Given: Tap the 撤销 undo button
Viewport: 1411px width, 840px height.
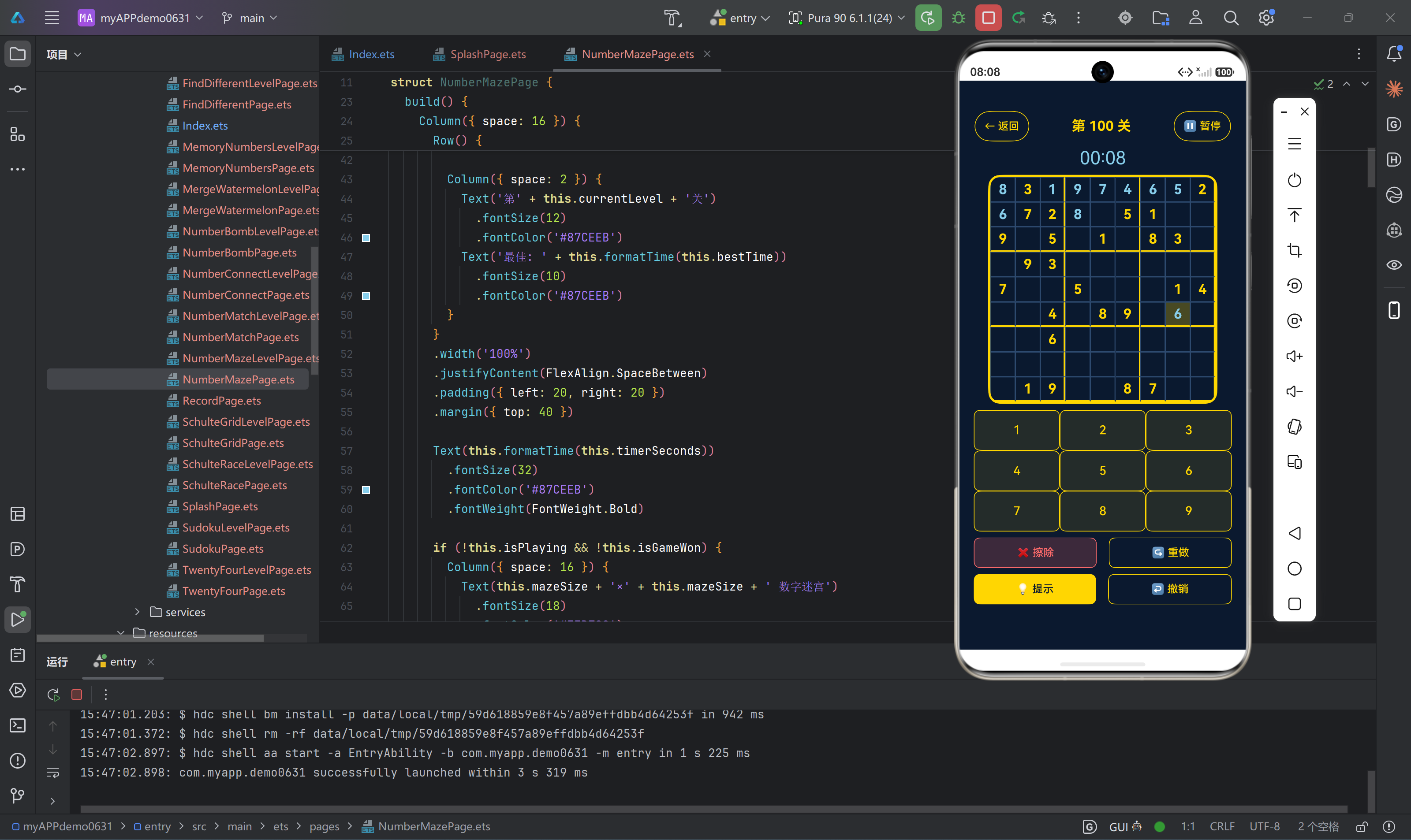Looking at the screenshot, I should tap(1170, 589).
